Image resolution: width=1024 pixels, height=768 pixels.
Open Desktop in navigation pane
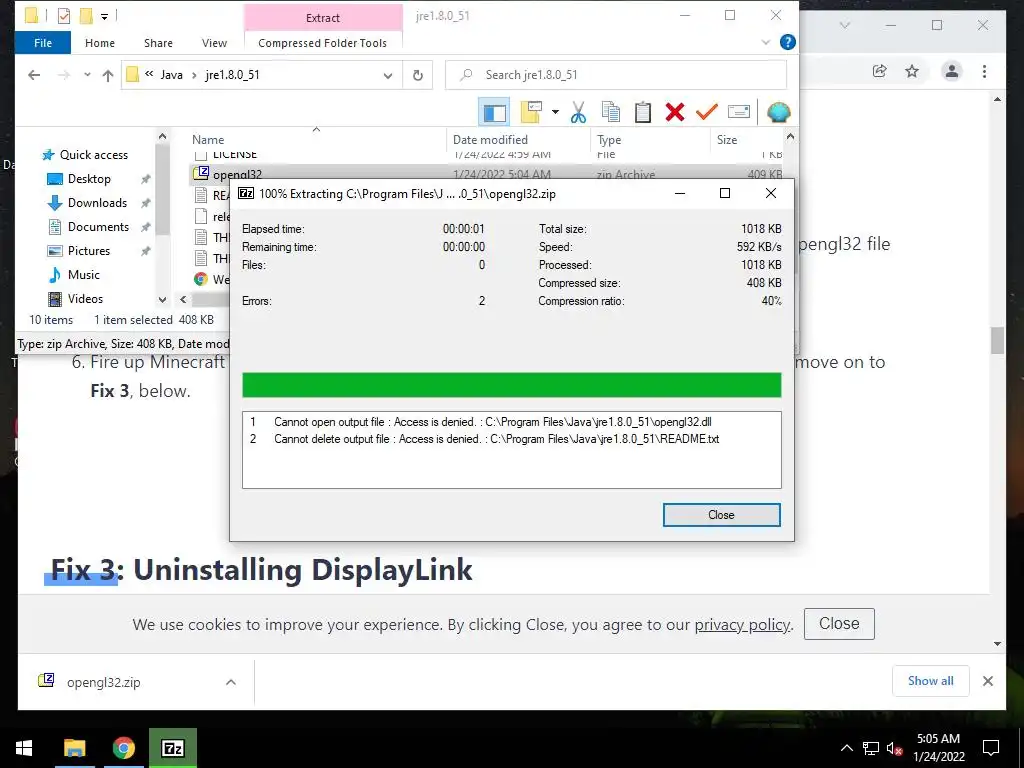[x=89, y=179]
